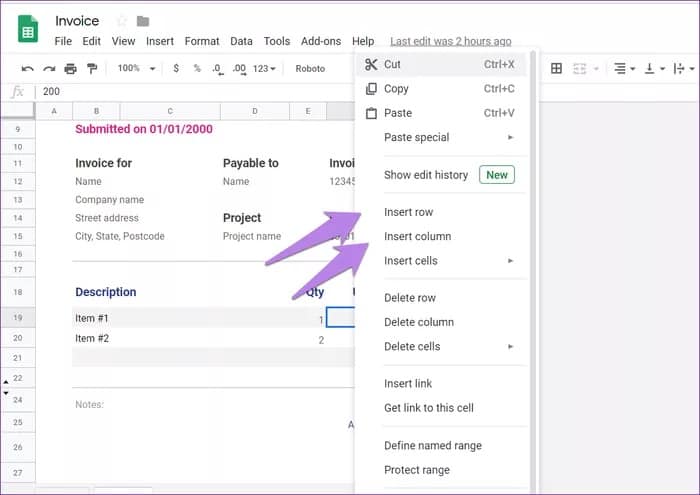
Task: Open the 123 number format dropdown
Action: pos(265,69)
